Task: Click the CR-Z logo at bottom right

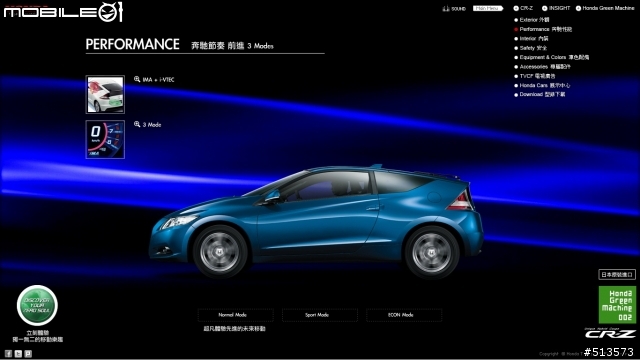Action: tap(610, 333)
